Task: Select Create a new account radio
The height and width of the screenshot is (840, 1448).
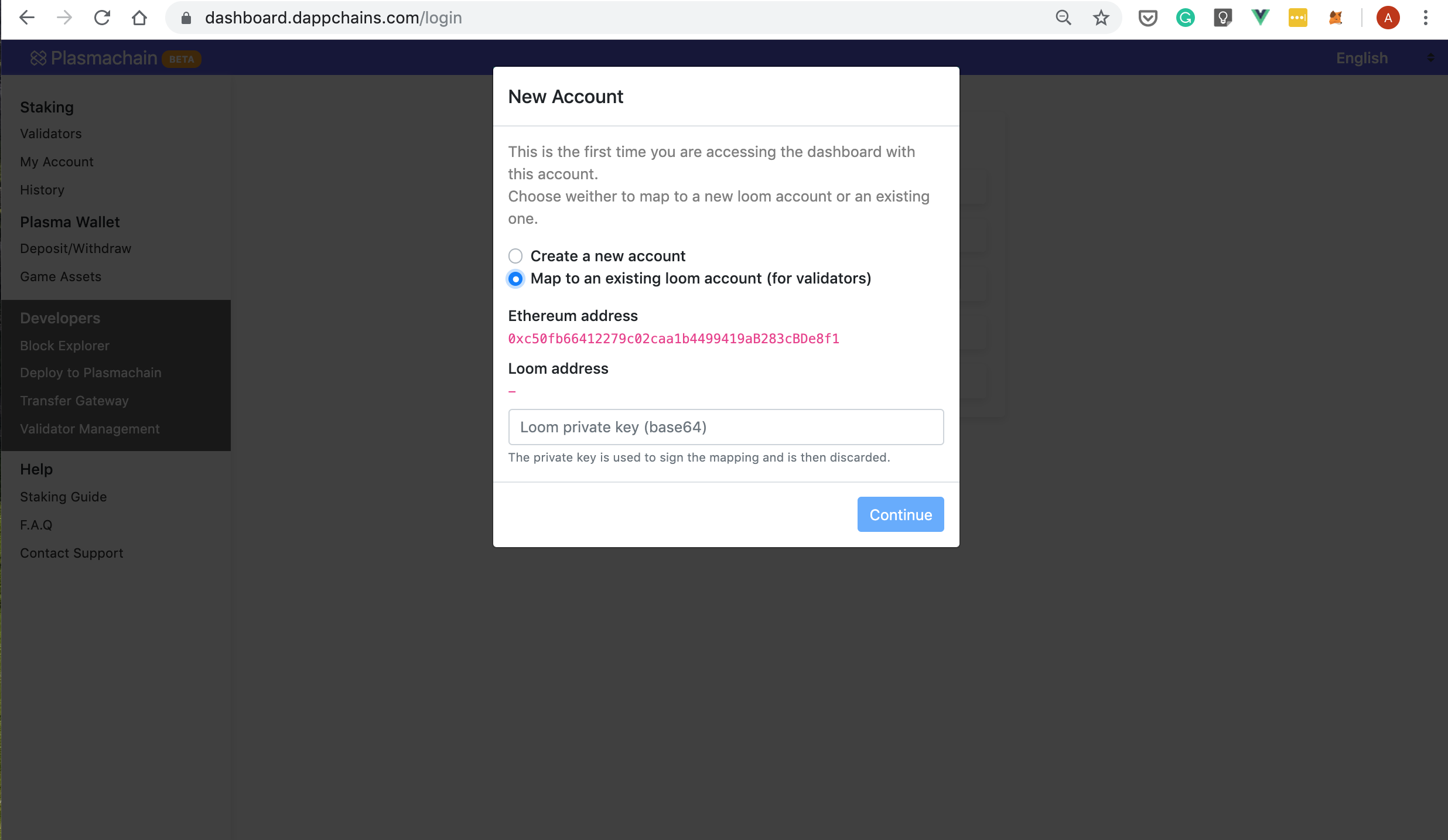Action: (515, 256)
